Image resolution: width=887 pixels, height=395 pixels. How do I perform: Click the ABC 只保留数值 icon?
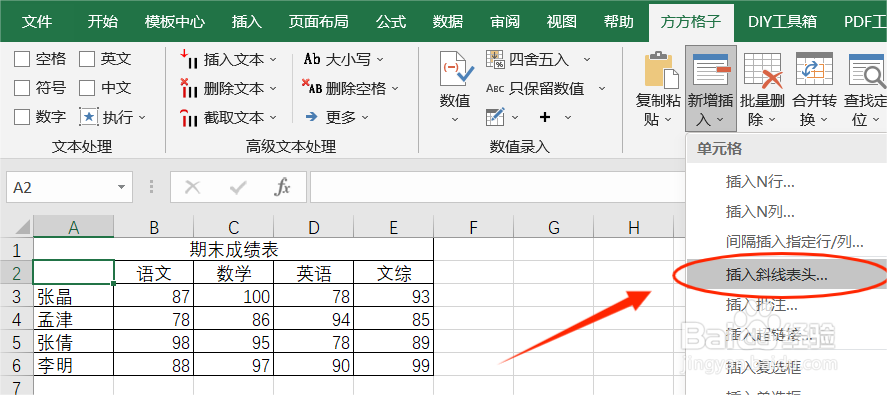(x=495, y=88)
